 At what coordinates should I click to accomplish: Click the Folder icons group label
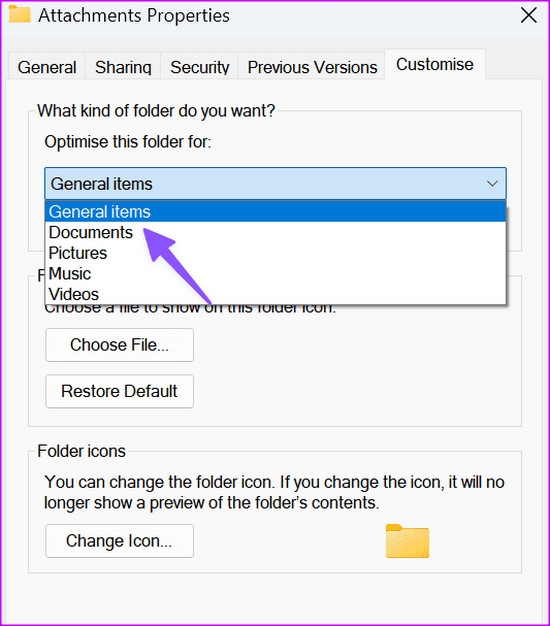[x=81, y=451]
